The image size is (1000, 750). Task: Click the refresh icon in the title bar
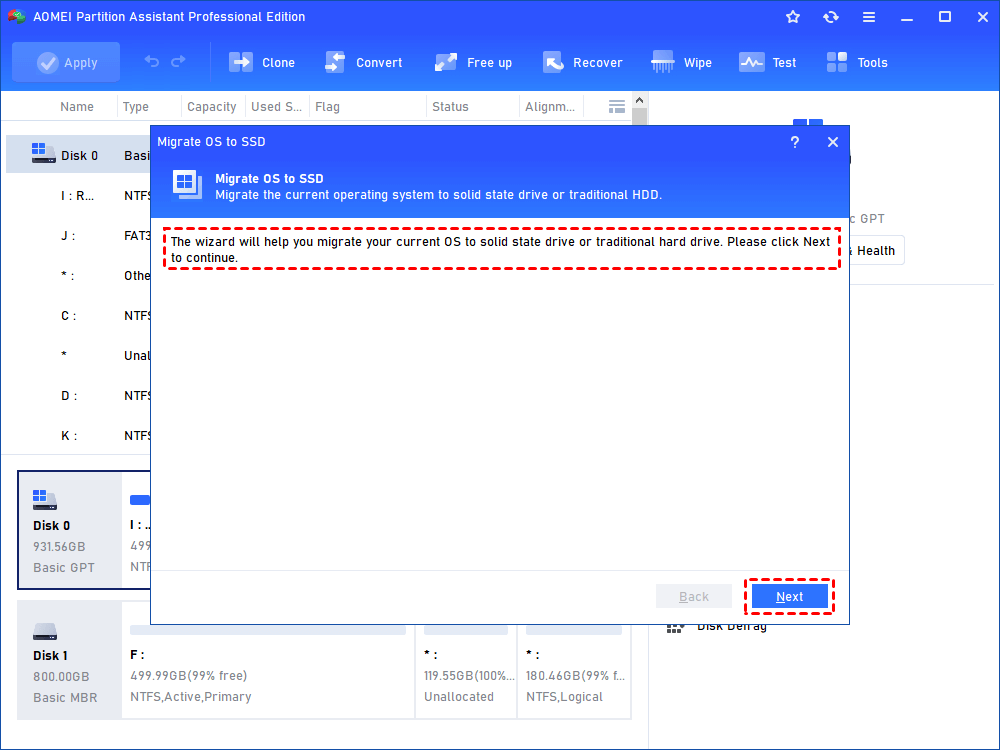point(831,16)
